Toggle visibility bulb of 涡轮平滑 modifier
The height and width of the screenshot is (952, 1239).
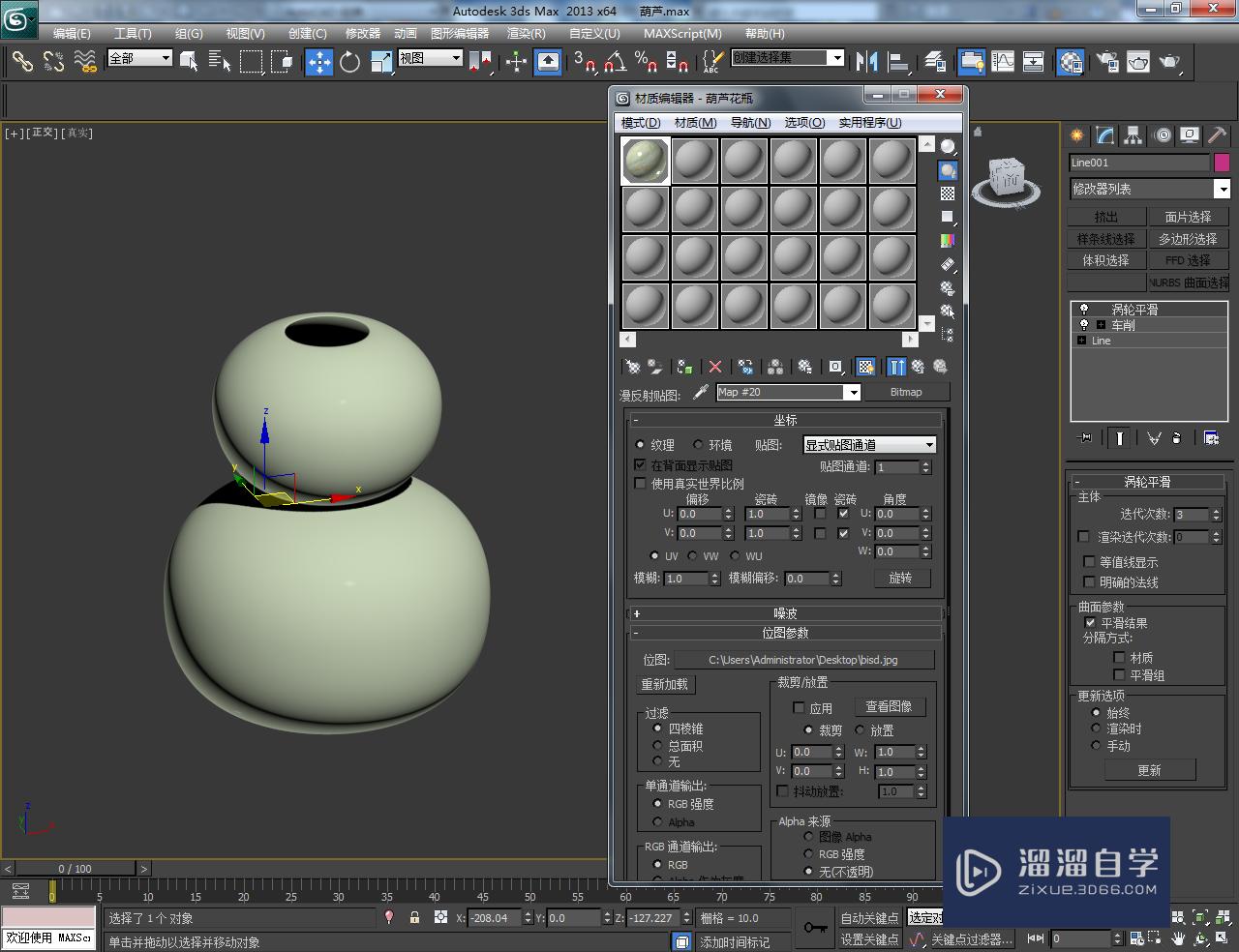pos(1083,310)
